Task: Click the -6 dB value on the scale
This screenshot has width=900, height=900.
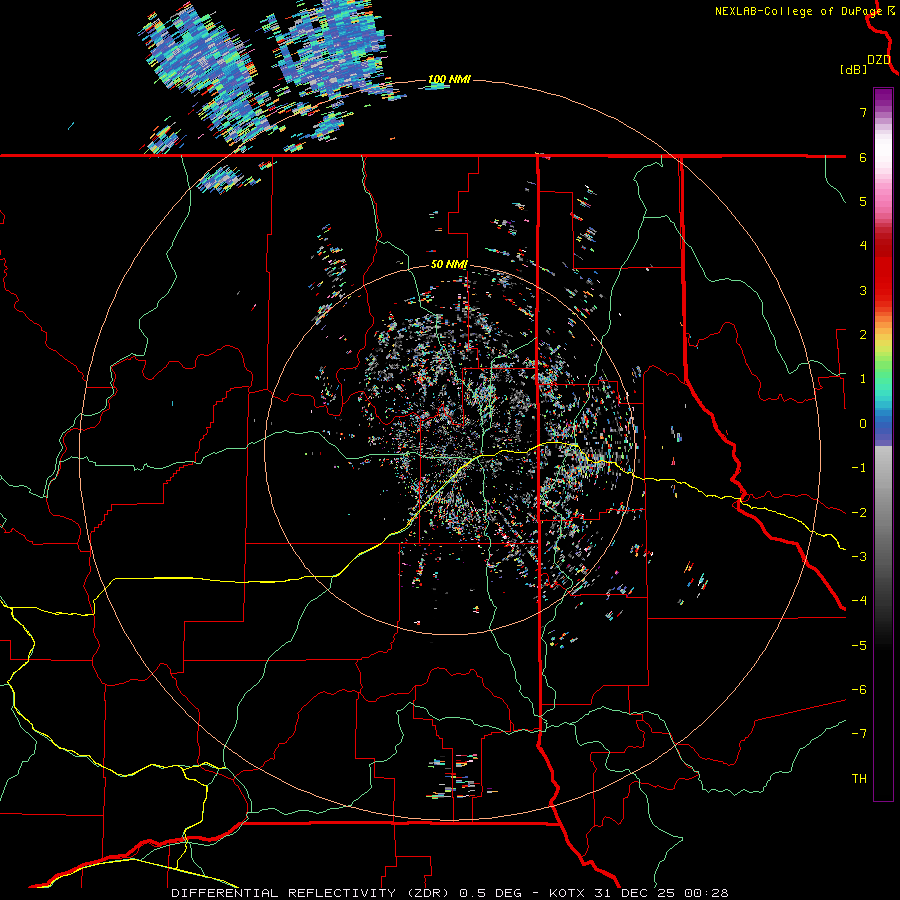Action: tap(859, 690)
